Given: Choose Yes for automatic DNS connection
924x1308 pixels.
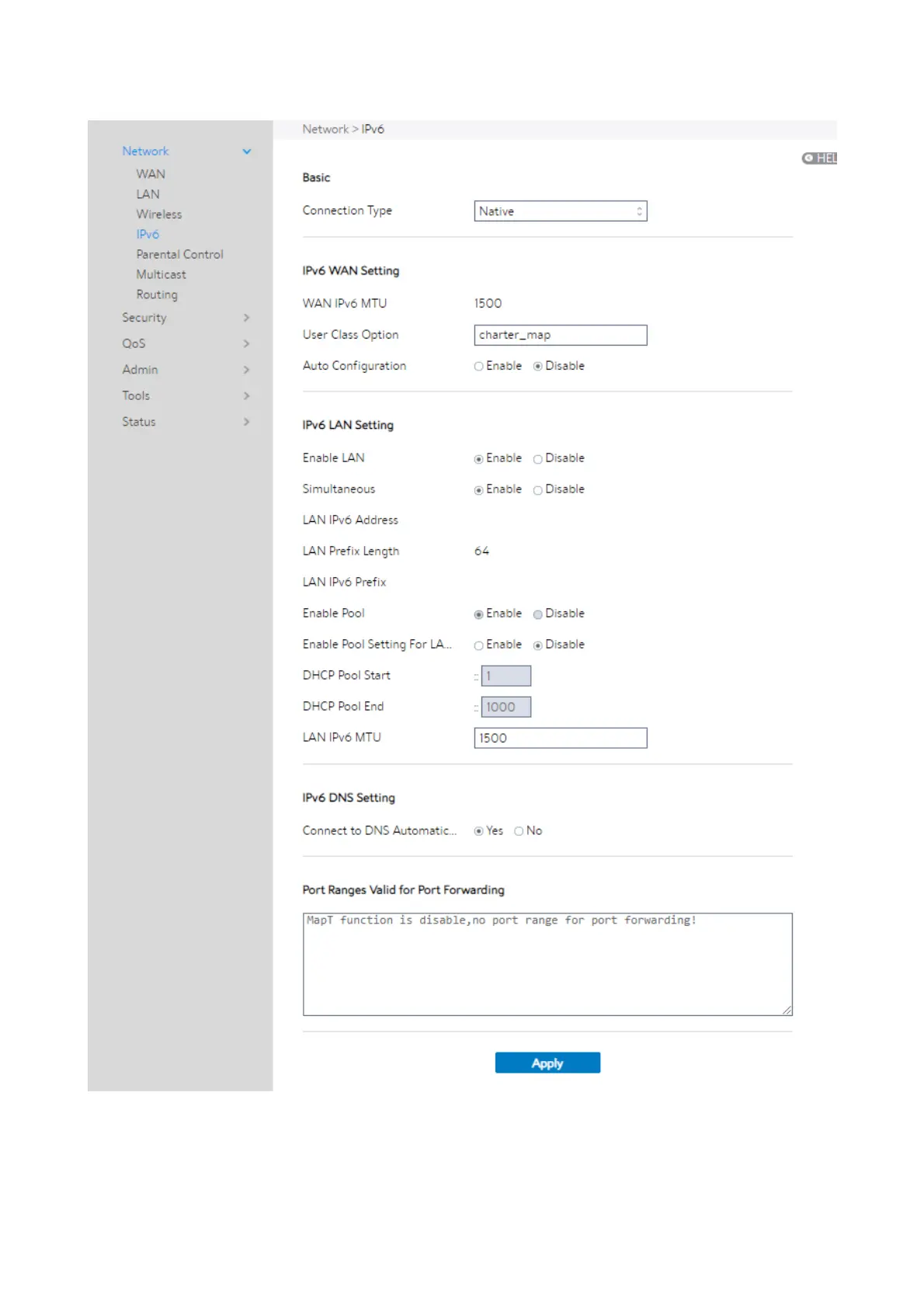Looking at the screenshot, I should 479,831.
